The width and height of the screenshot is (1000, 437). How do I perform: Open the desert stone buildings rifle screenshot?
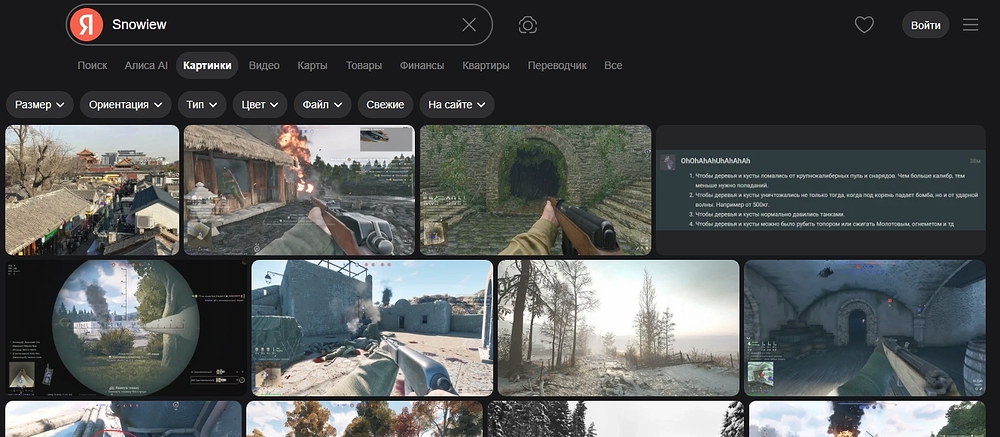tap(372, 328)
